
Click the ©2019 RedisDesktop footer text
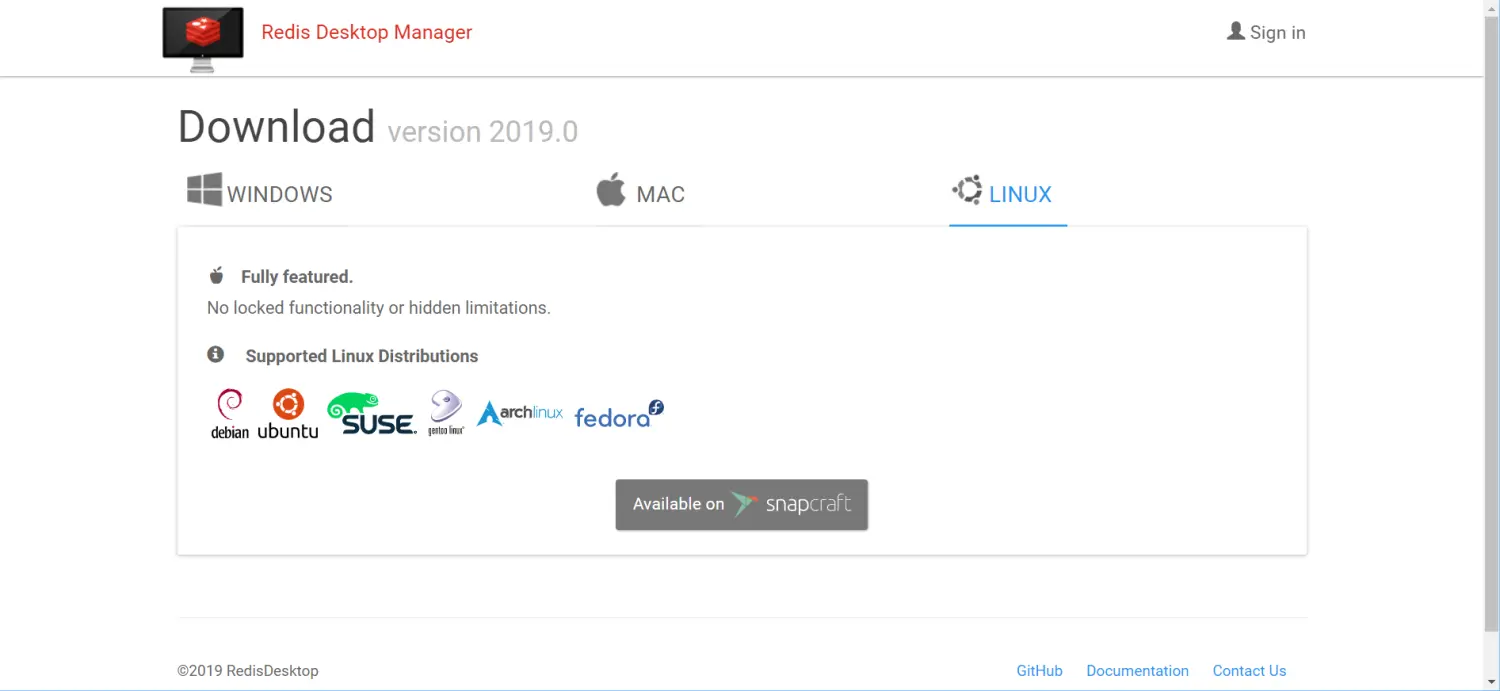pos(248,671)
